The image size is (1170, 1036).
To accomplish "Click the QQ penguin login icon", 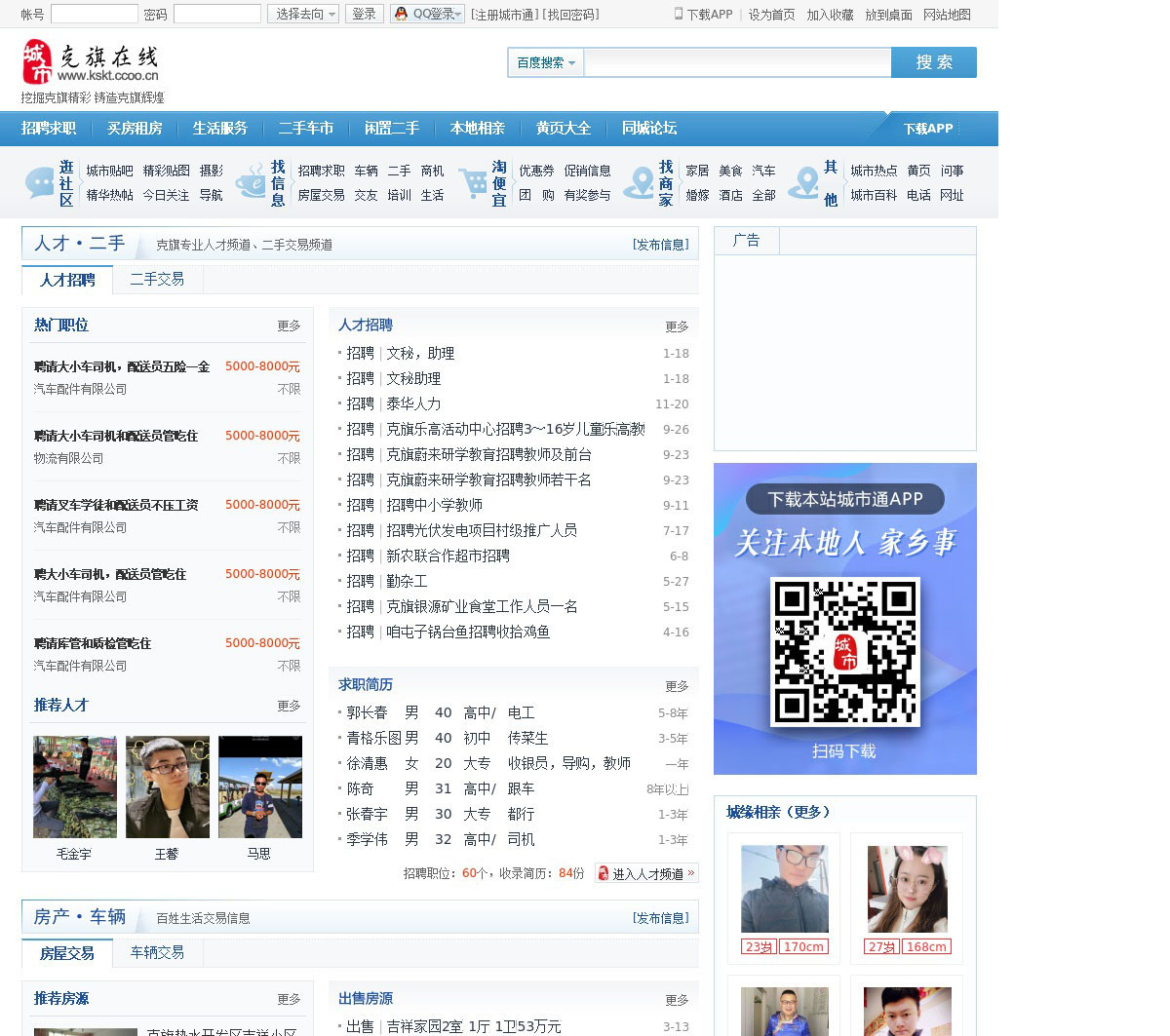I will pos(401,14).
